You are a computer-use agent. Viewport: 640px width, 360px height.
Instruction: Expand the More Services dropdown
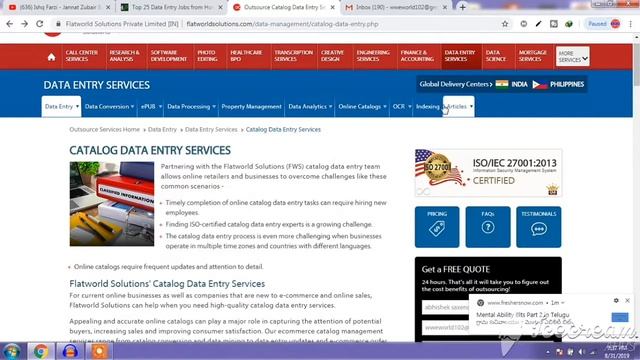click(x=573, y=56)
